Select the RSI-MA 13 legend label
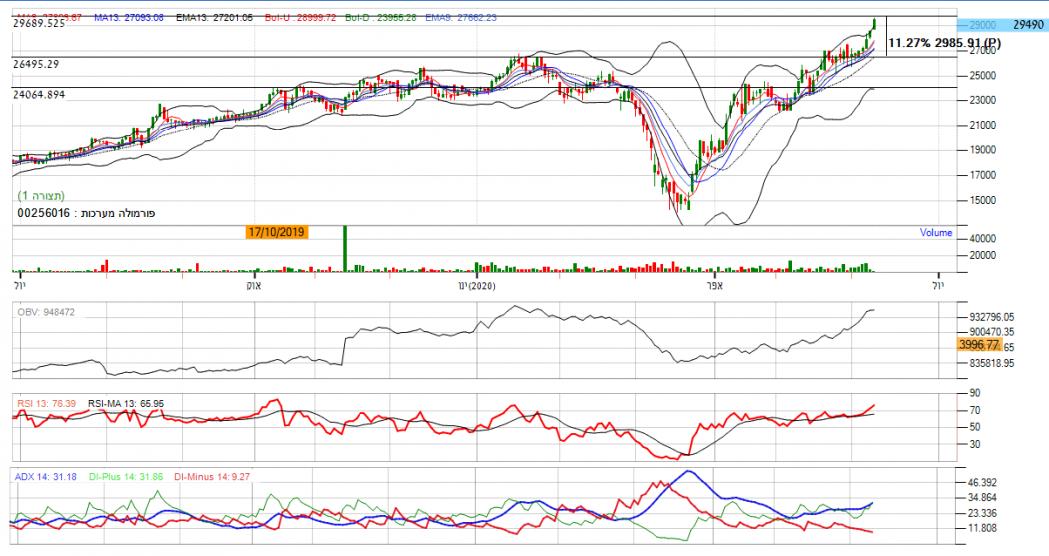 tap(125, 402)
